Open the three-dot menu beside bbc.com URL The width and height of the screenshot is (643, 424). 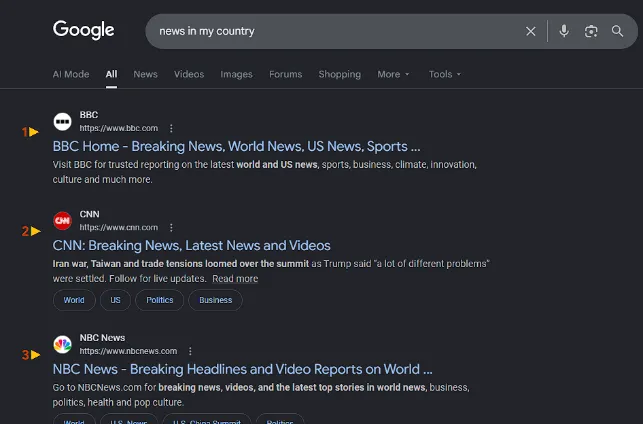(x=171, y=128)
